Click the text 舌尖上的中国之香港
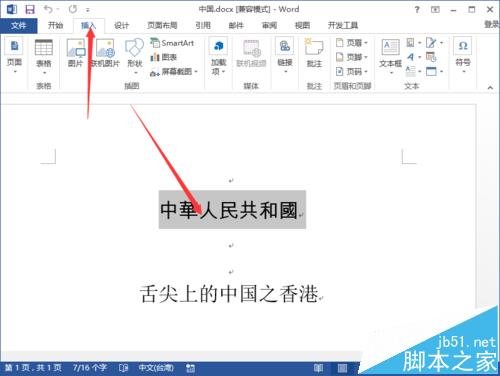The image size is (500, 376). [x=229, y=294]
